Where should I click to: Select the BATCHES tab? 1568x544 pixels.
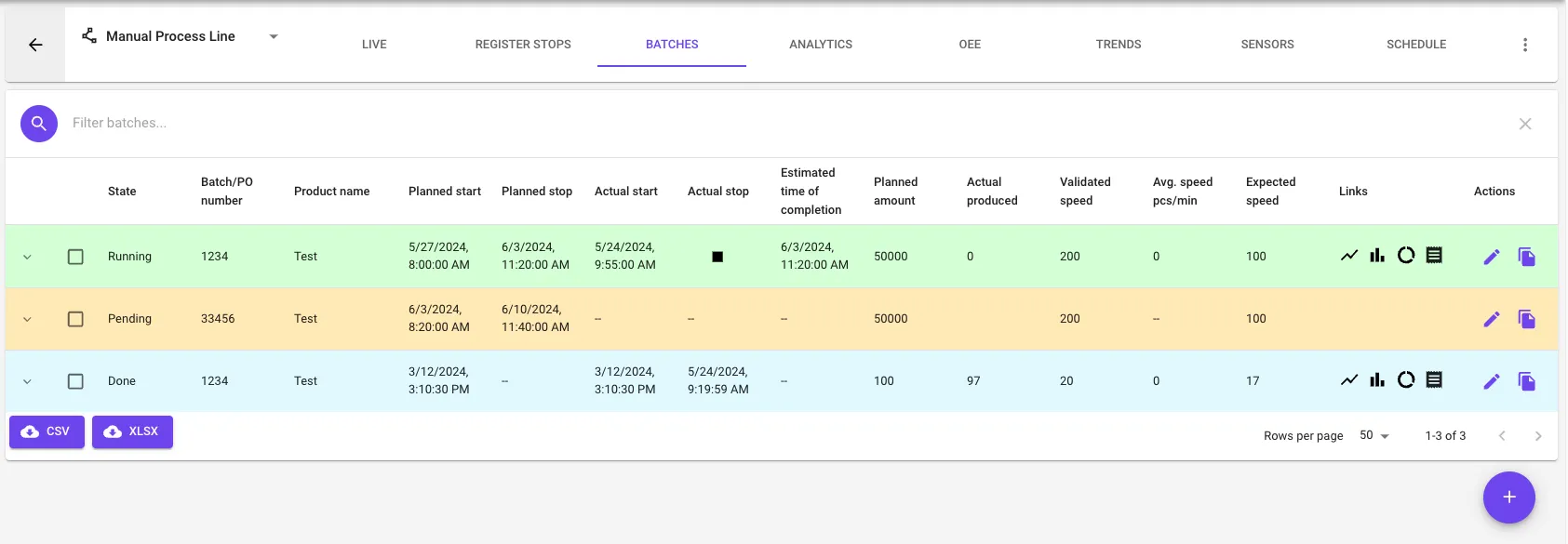[672, 44]
